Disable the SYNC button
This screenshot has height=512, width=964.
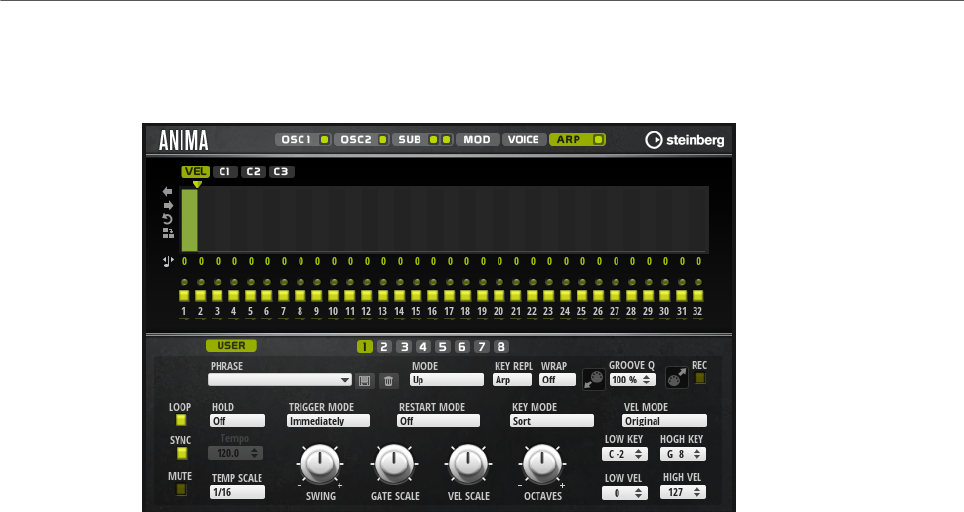point(181,453)
